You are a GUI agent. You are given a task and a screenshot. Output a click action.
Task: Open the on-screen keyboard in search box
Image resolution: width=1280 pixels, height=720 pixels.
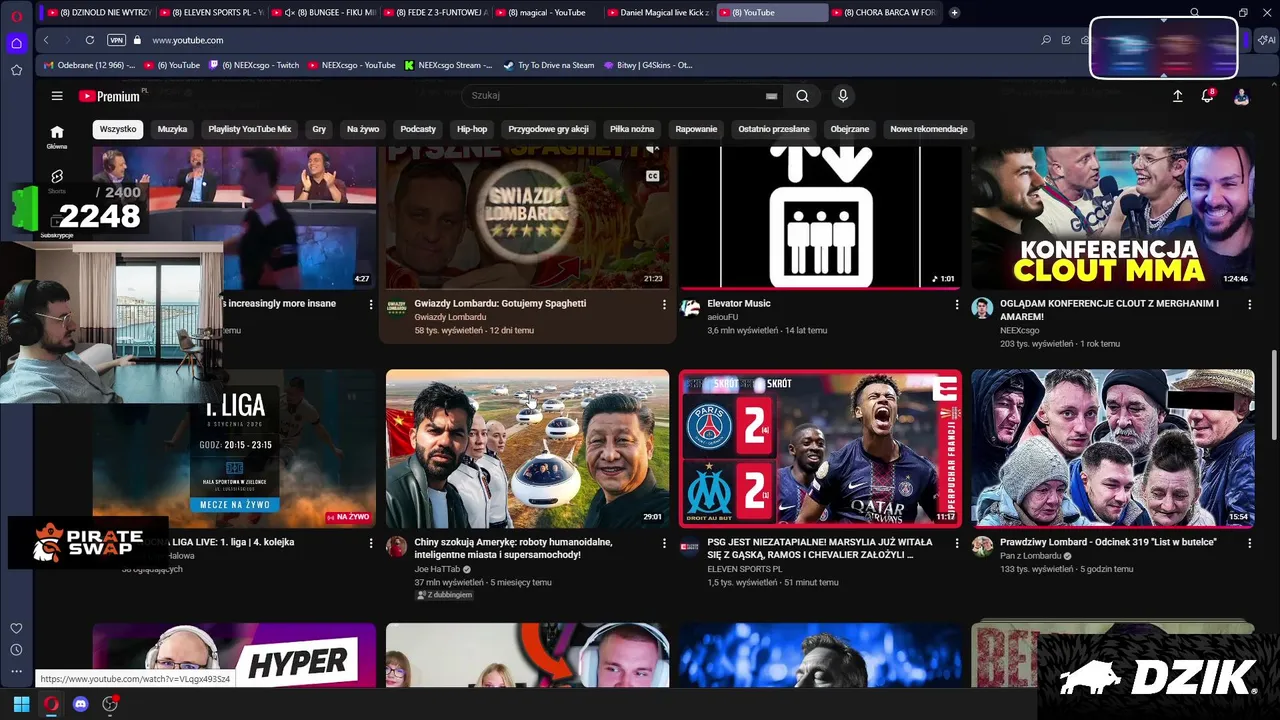pos(771,96)
